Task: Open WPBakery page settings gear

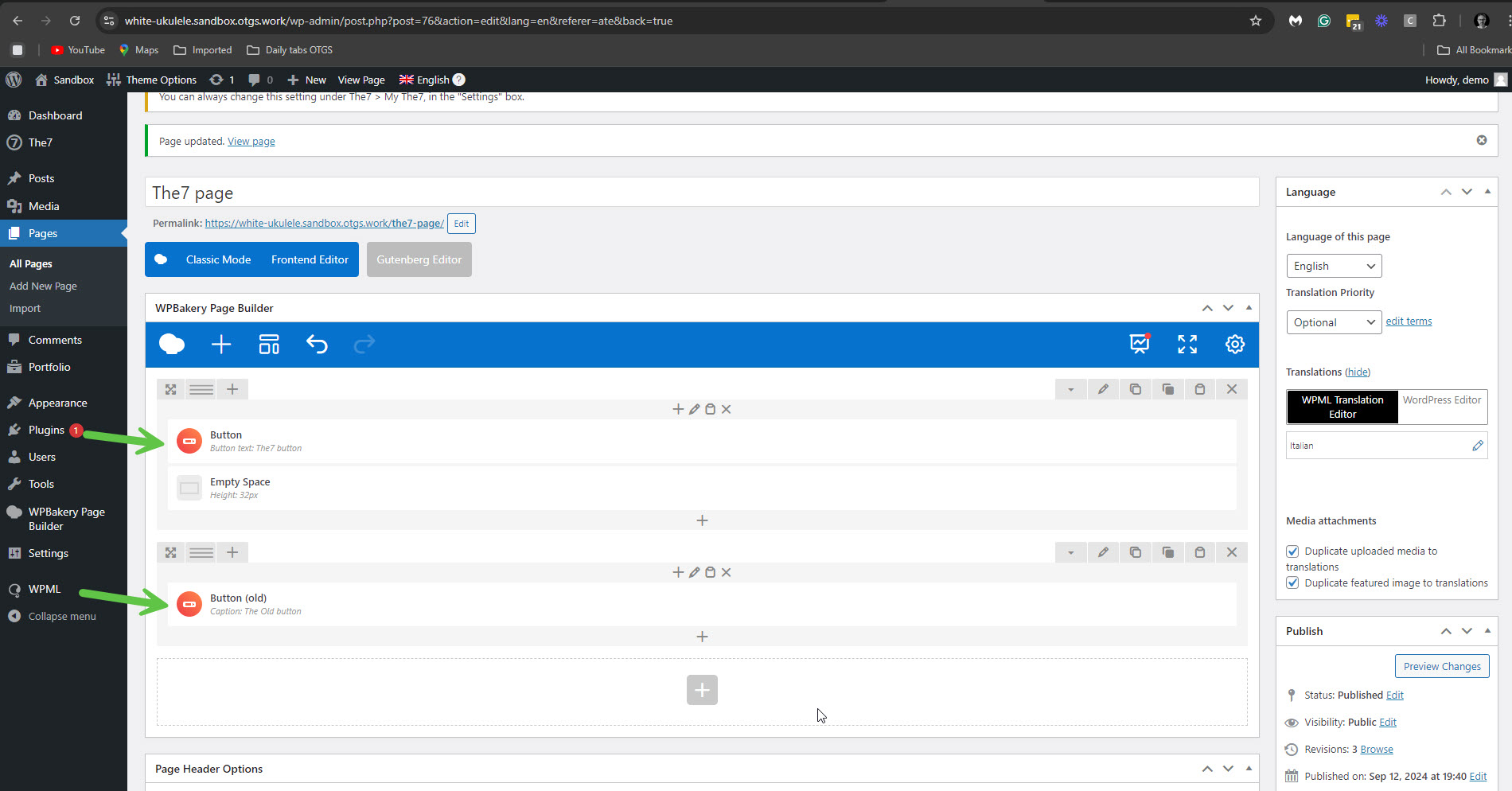Action: pyautogui.click(x=1235, y=345)
